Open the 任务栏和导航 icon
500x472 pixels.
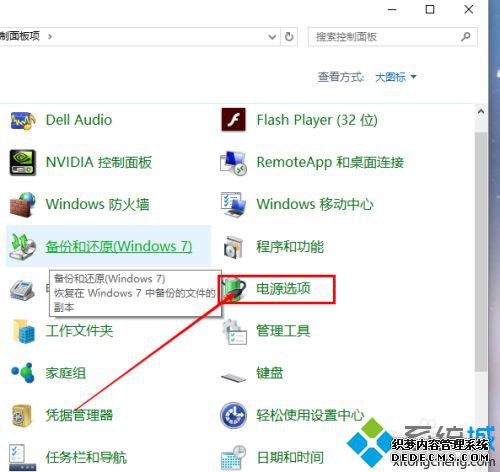[x=22, y=457]
